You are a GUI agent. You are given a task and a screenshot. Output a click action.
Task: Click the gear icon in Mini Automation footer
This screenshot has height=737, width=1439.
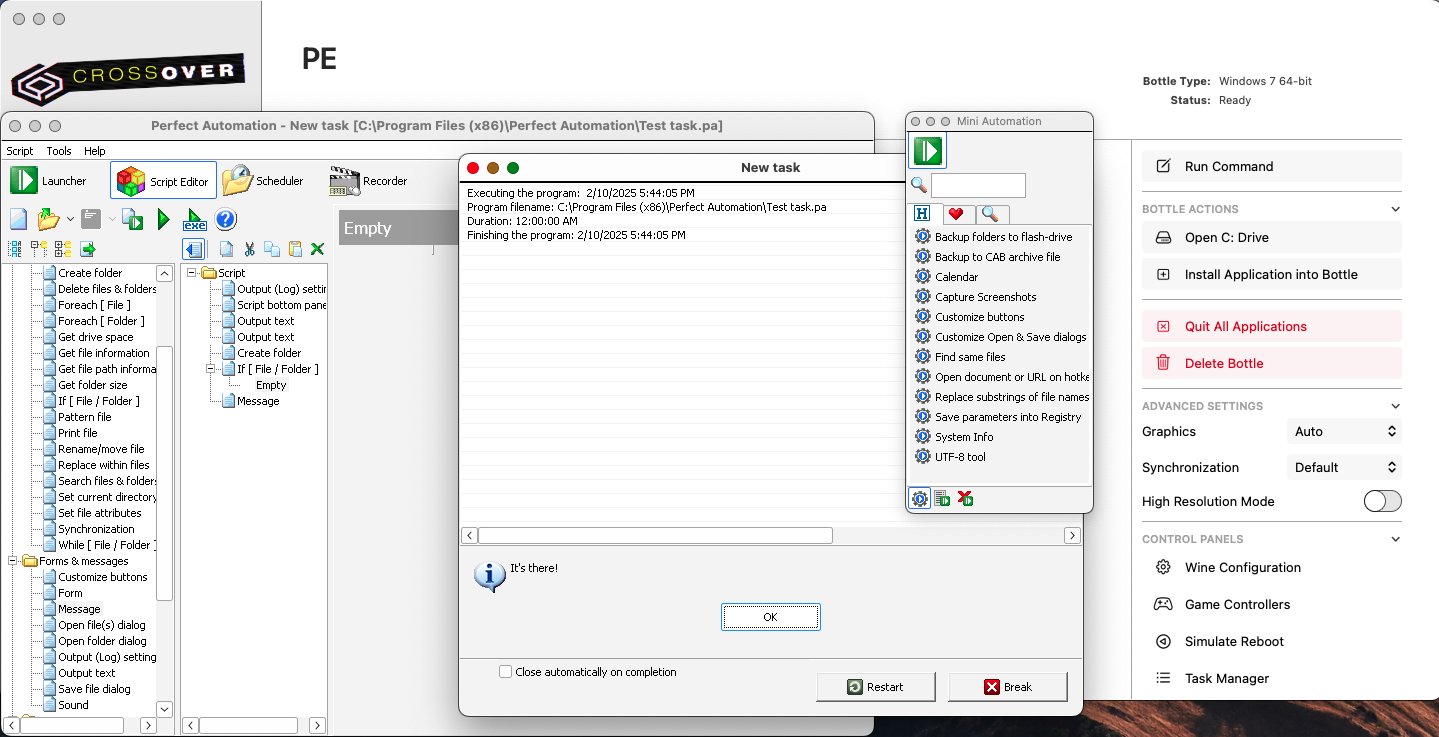[x=919, y=498]
